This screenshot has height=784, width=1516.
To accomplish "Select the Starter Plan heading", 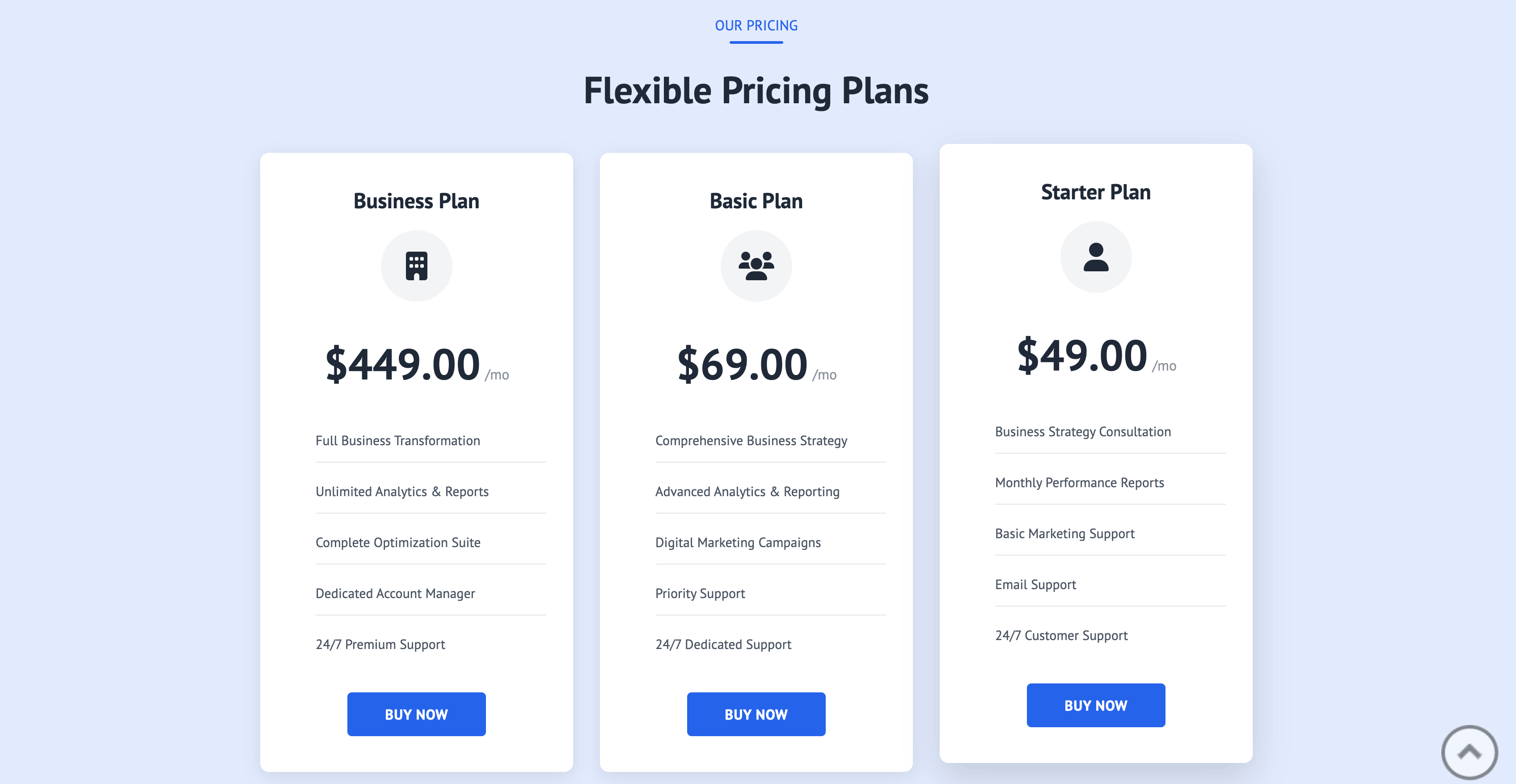I will [x=1096, y=192].
